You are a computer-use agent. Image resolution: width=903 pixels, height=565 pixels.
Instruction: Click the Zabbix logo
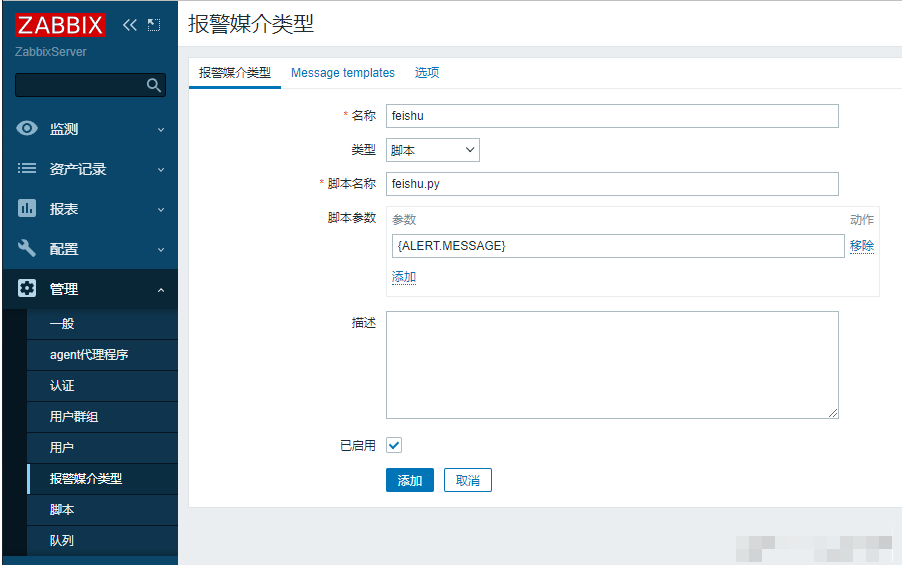pyautogui.click(x=60, y=25)
